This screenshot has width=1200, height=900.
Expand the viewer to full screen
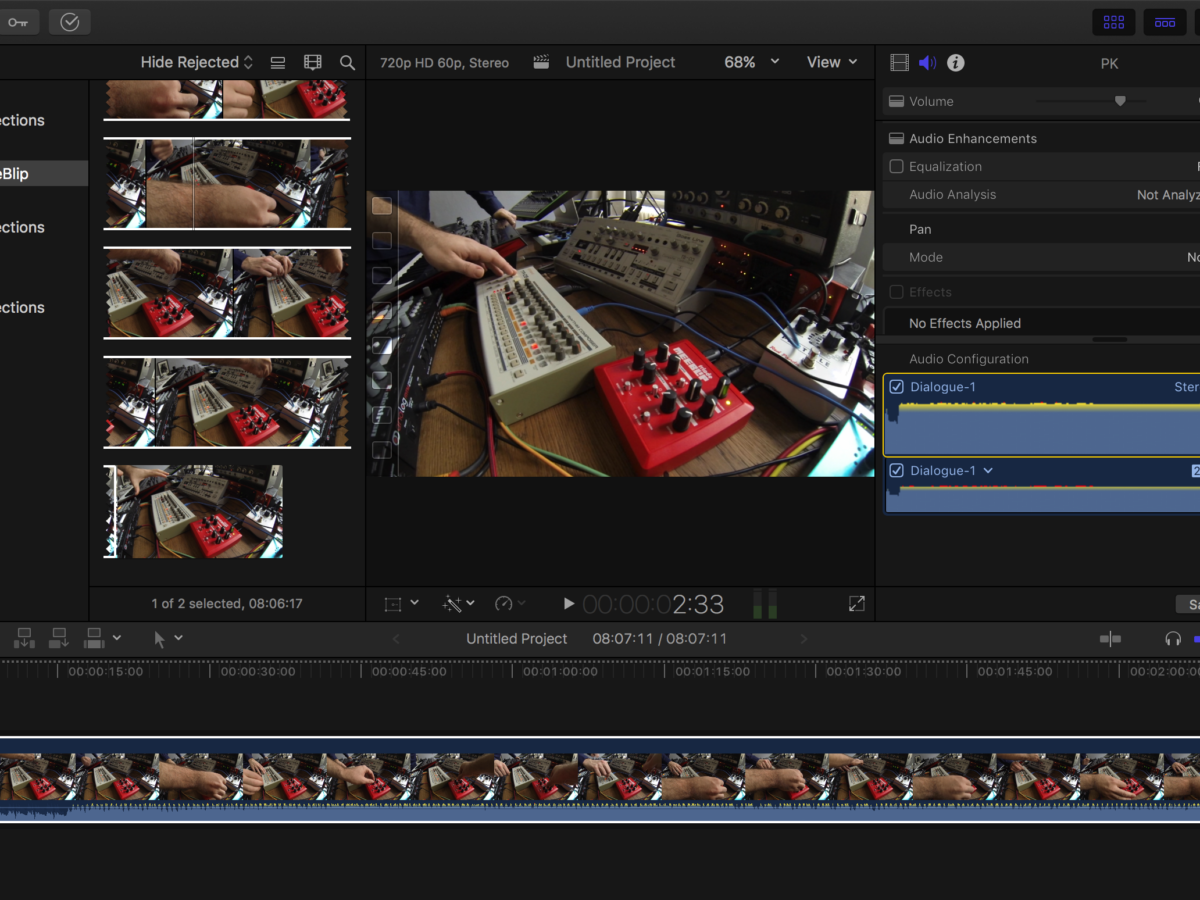(x=856, y=604)
